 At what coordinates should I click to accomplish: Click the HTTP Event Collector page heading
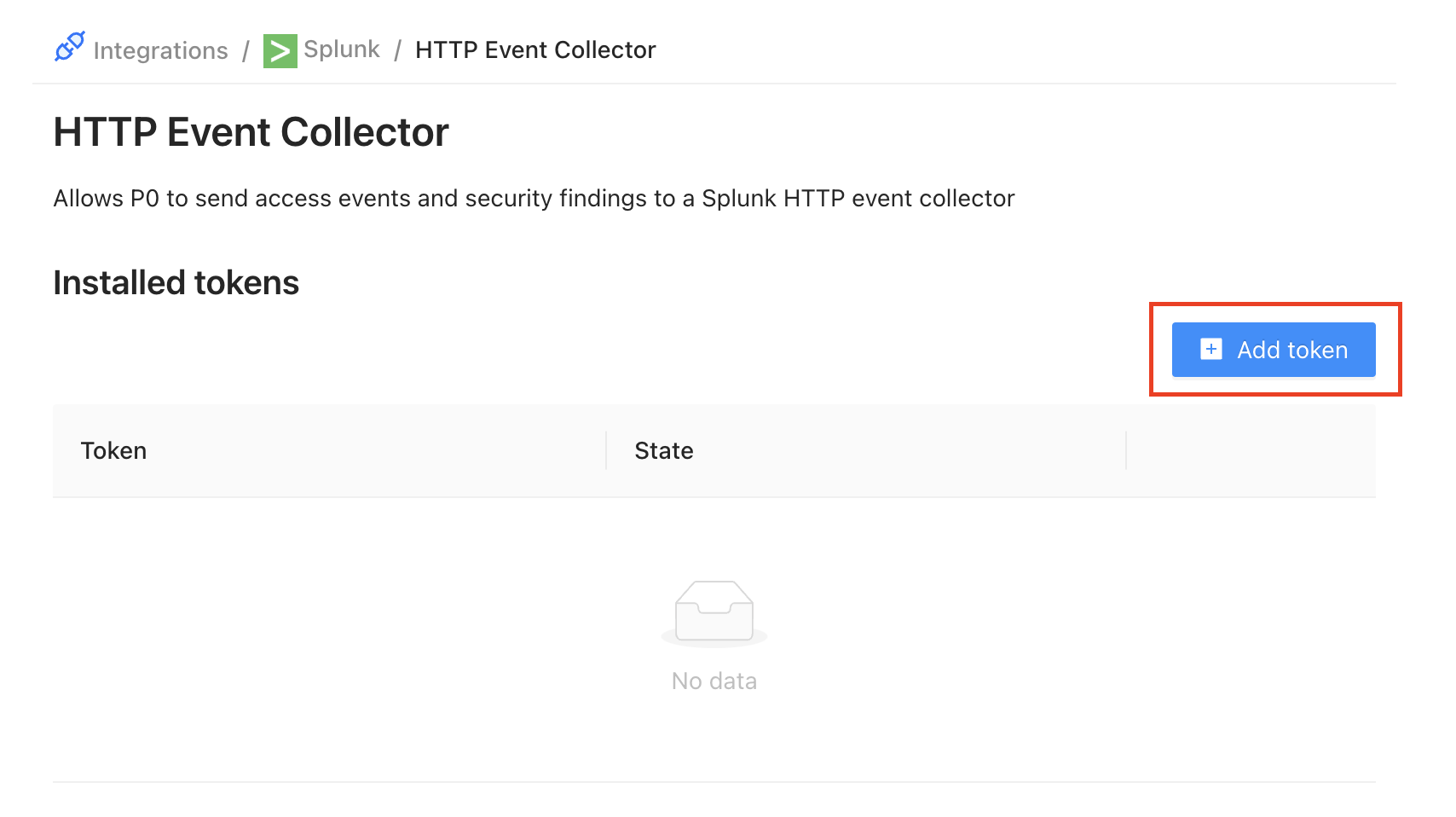[x=251, y=133]
